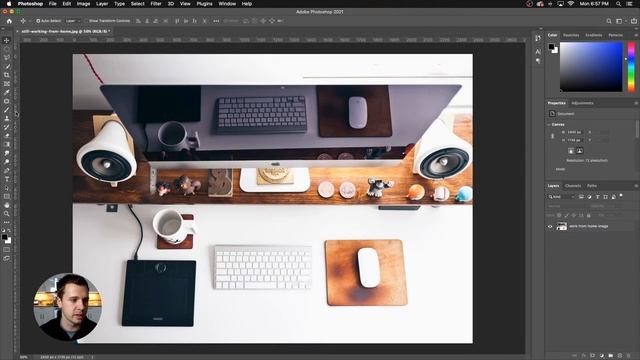Hide the work from home image layer
Viewport: 640px width, 360px height.
click(x=550, y=226)
